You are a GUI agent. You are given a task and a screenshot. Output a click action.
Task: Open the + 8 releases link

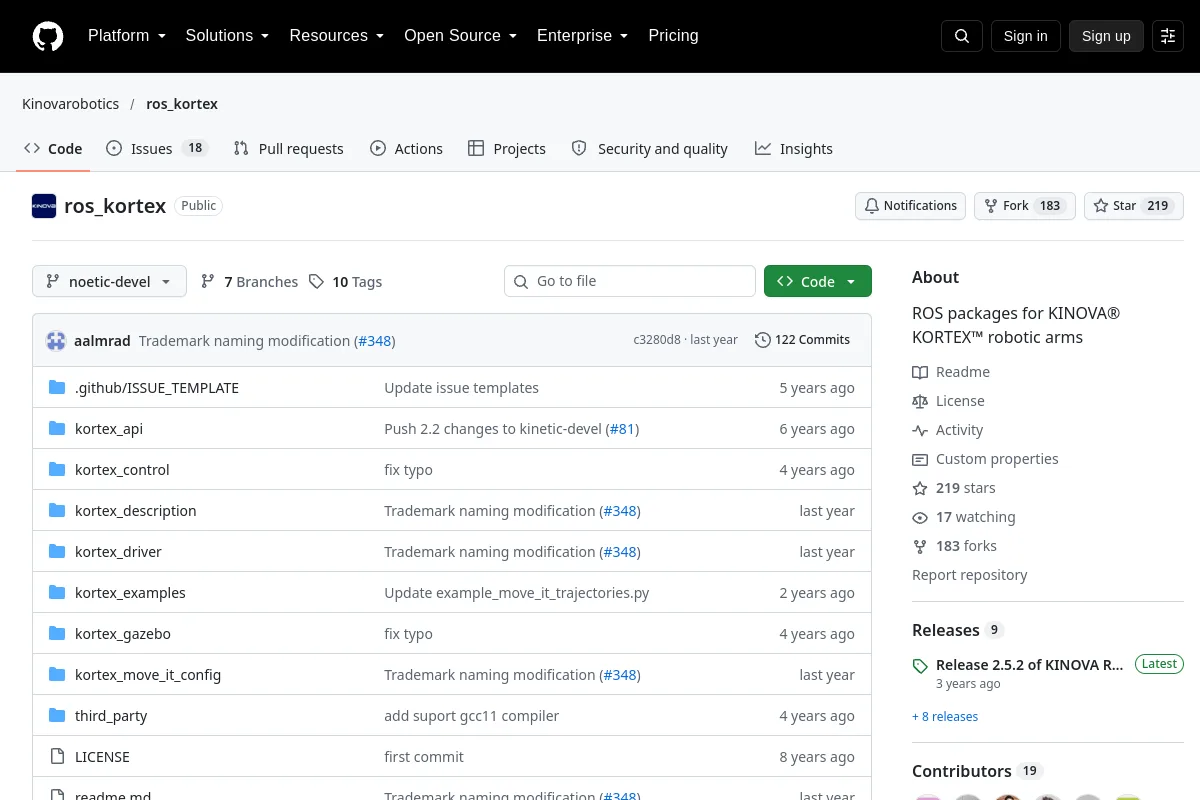(x=945, y=717)
